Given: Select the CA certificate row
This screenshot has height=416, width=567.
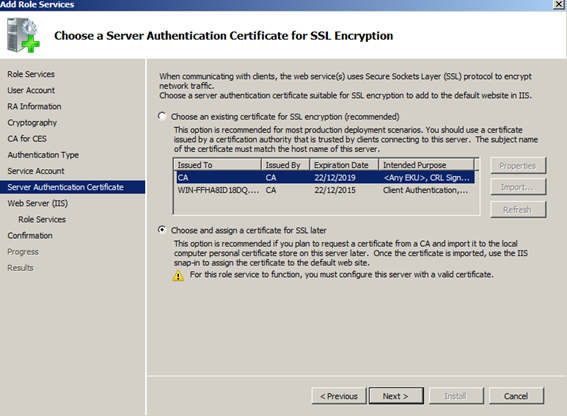Looking at the screenshot, I should point(325,177).
